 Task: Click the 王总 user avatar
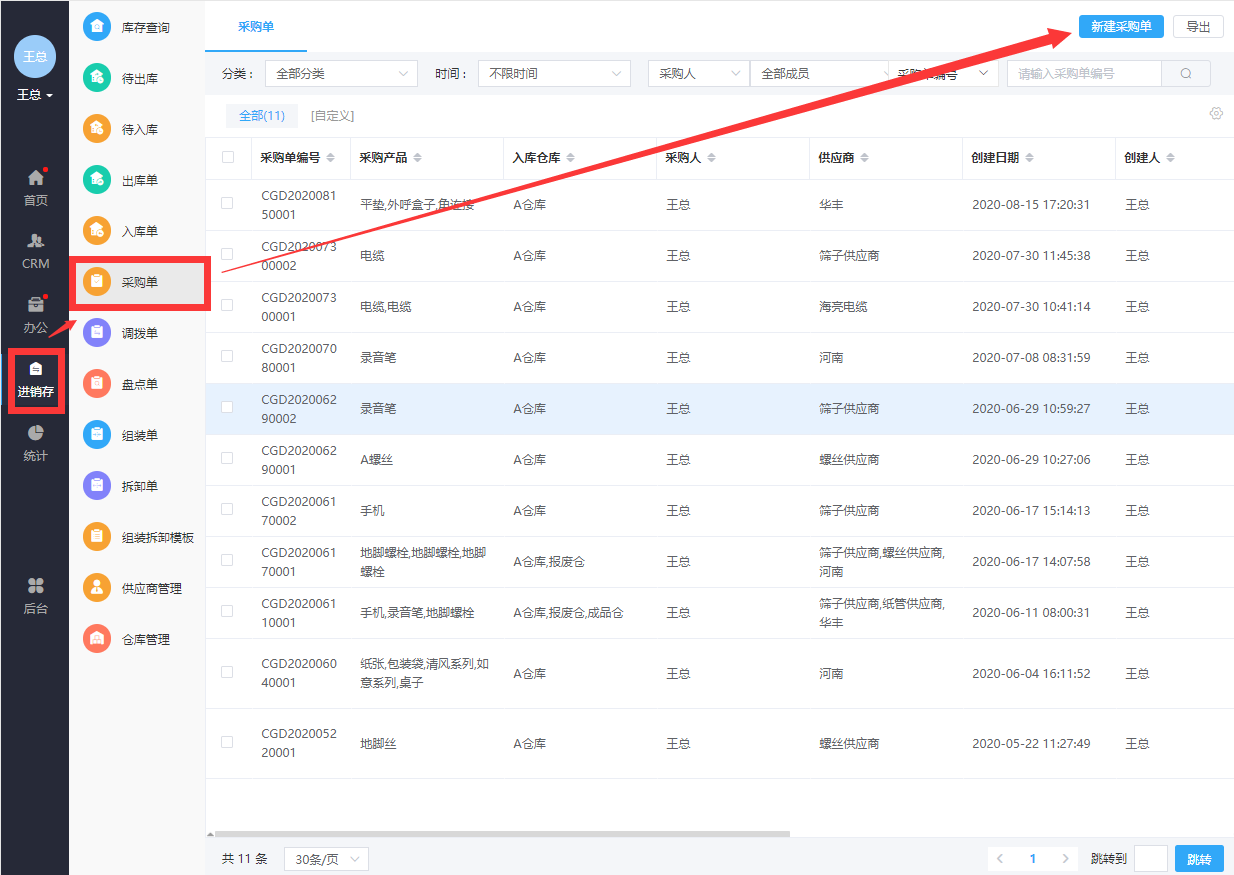[35, 56]
